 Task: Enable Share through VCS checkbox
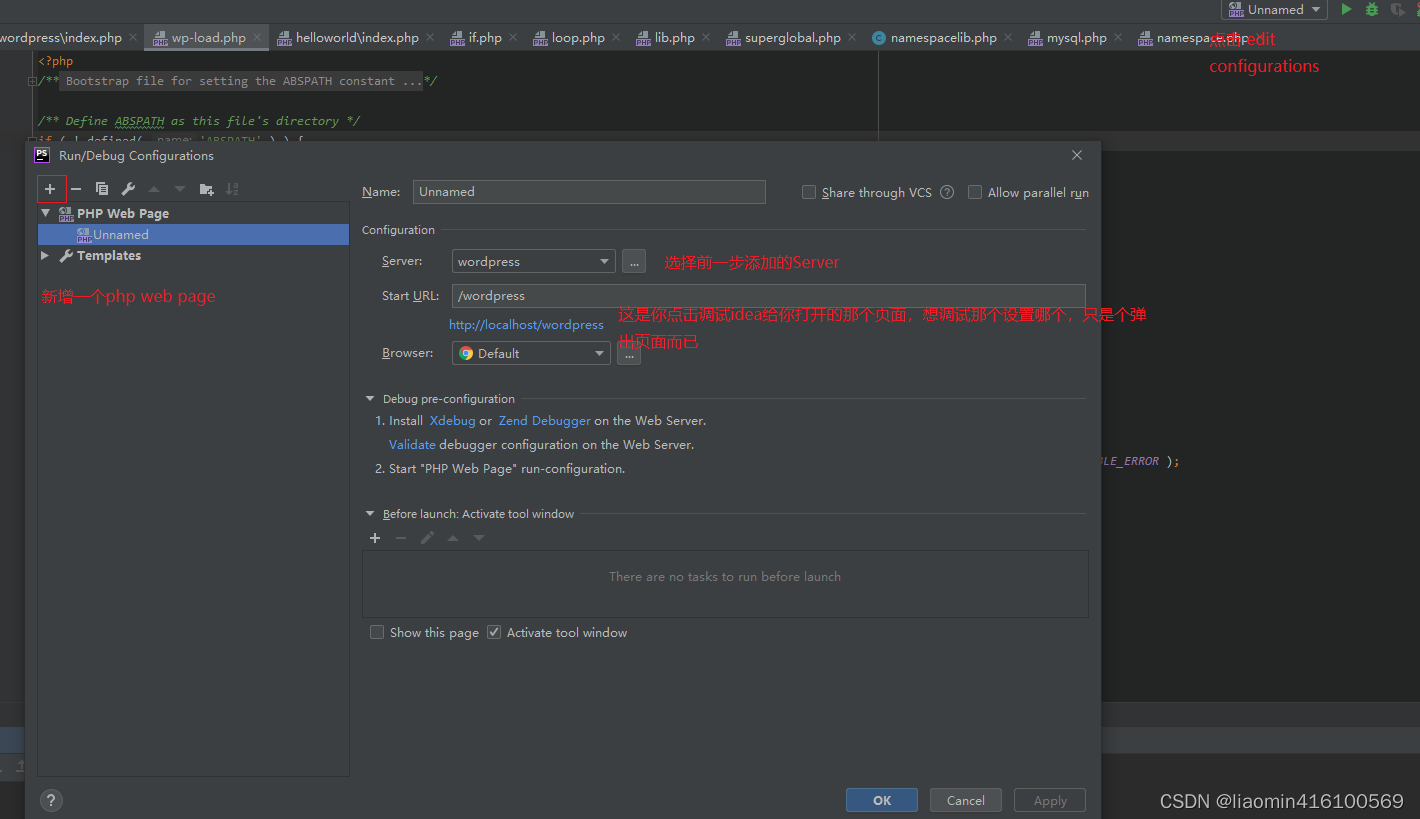[809, 192]
